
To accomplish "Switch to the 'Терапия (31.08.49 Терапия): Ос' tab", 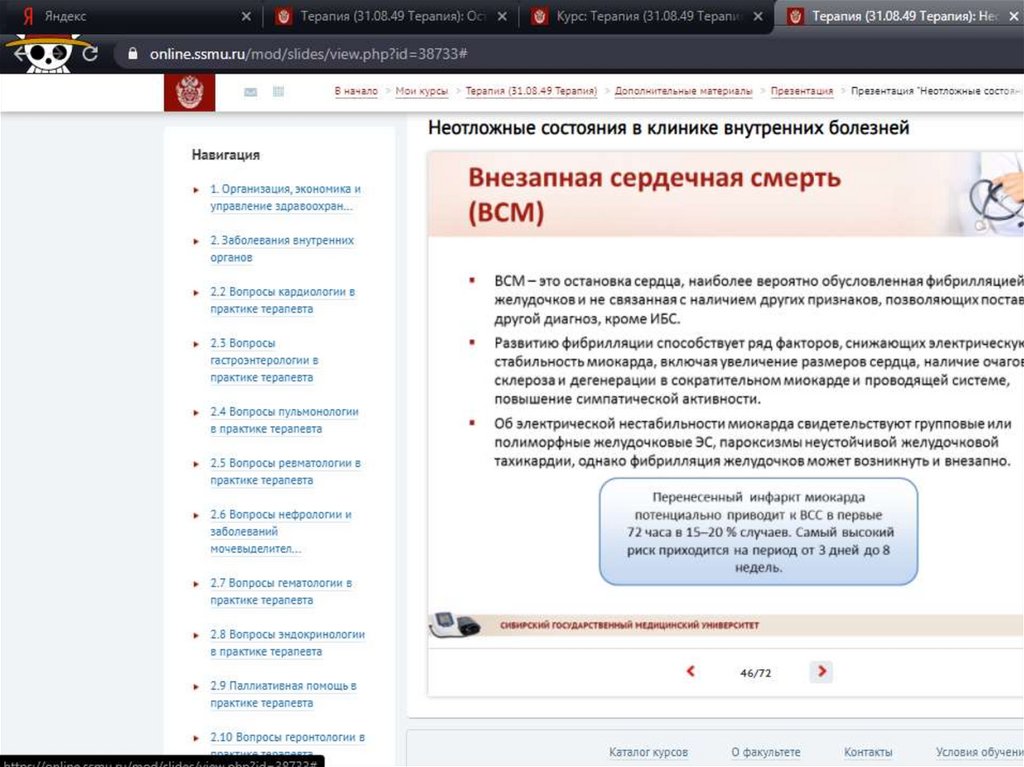I will tap(391, 16).
